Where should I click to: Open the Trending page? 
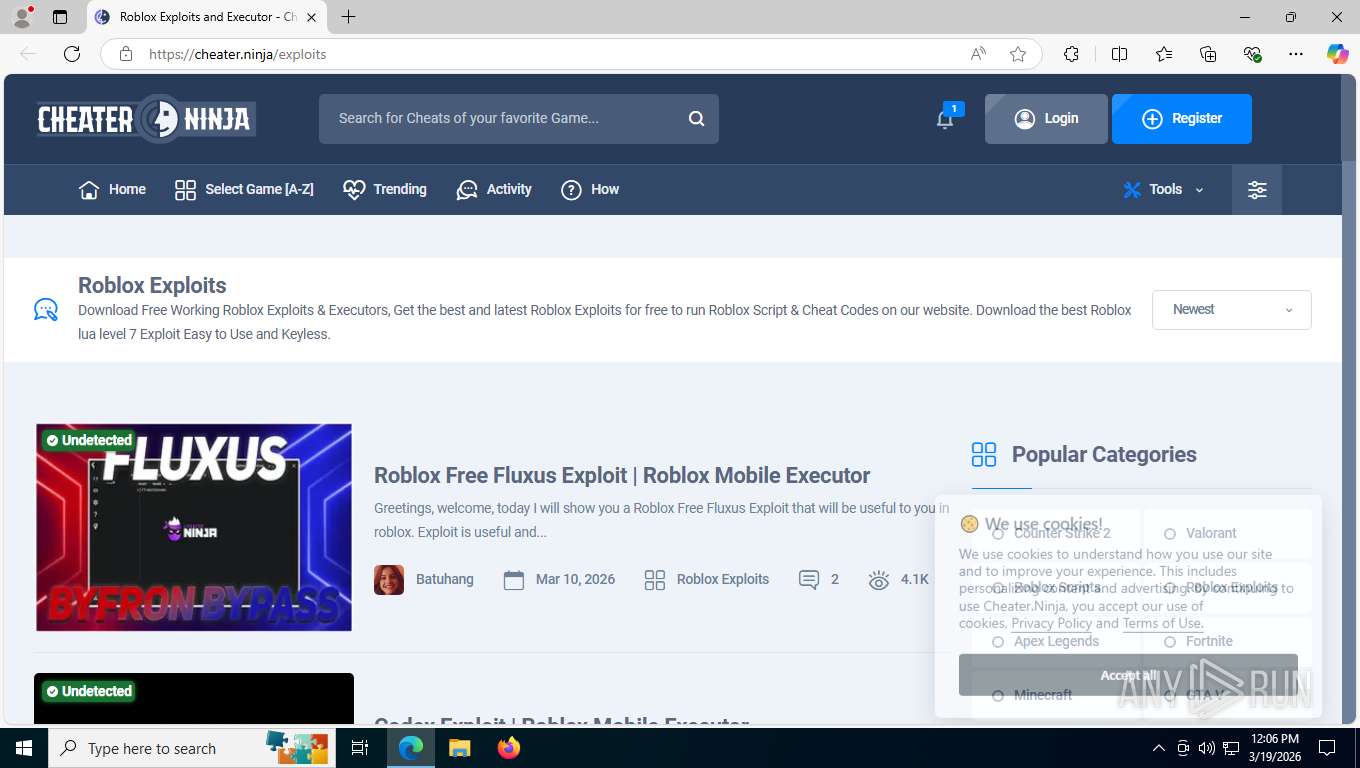385,190
